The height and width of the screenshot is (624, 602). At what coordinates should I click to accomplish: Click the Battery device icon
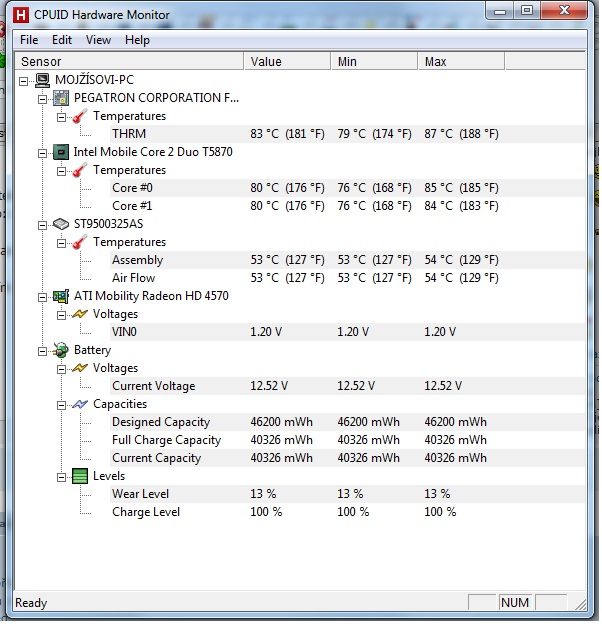coord(61,350)
